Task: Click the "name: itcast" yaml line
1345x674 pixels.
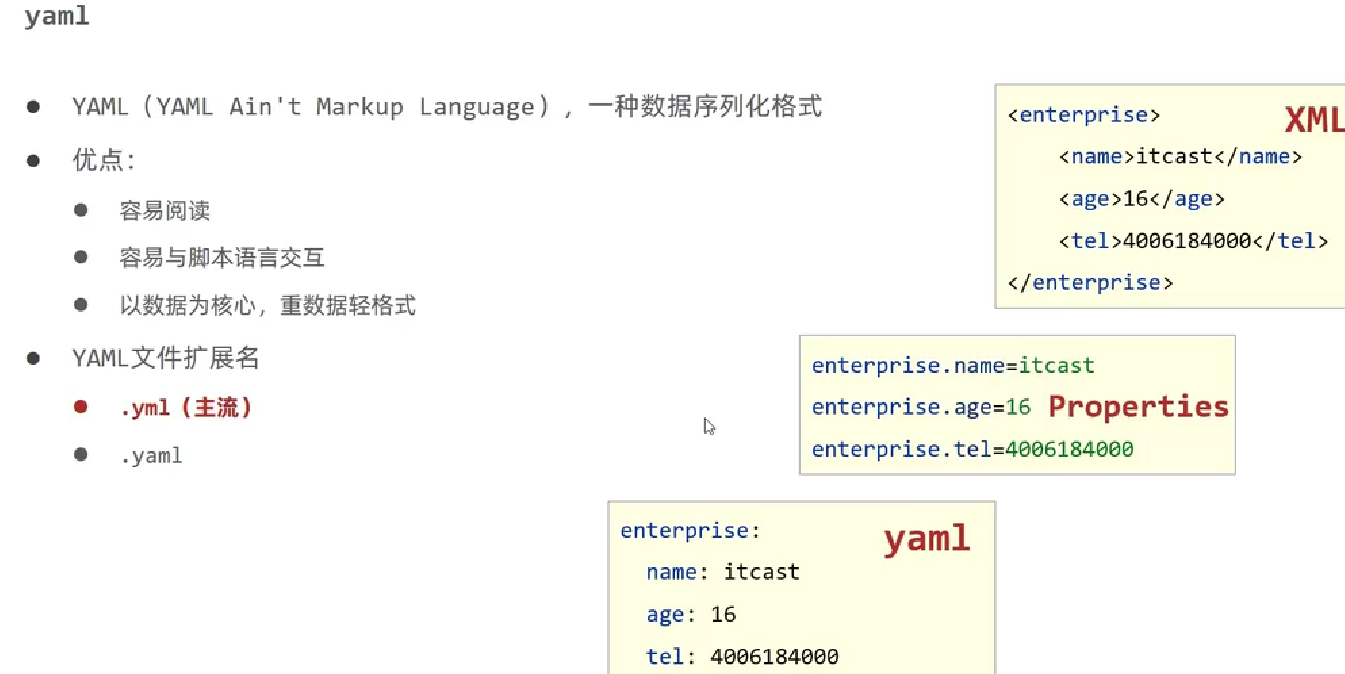Action: (723, 573)
